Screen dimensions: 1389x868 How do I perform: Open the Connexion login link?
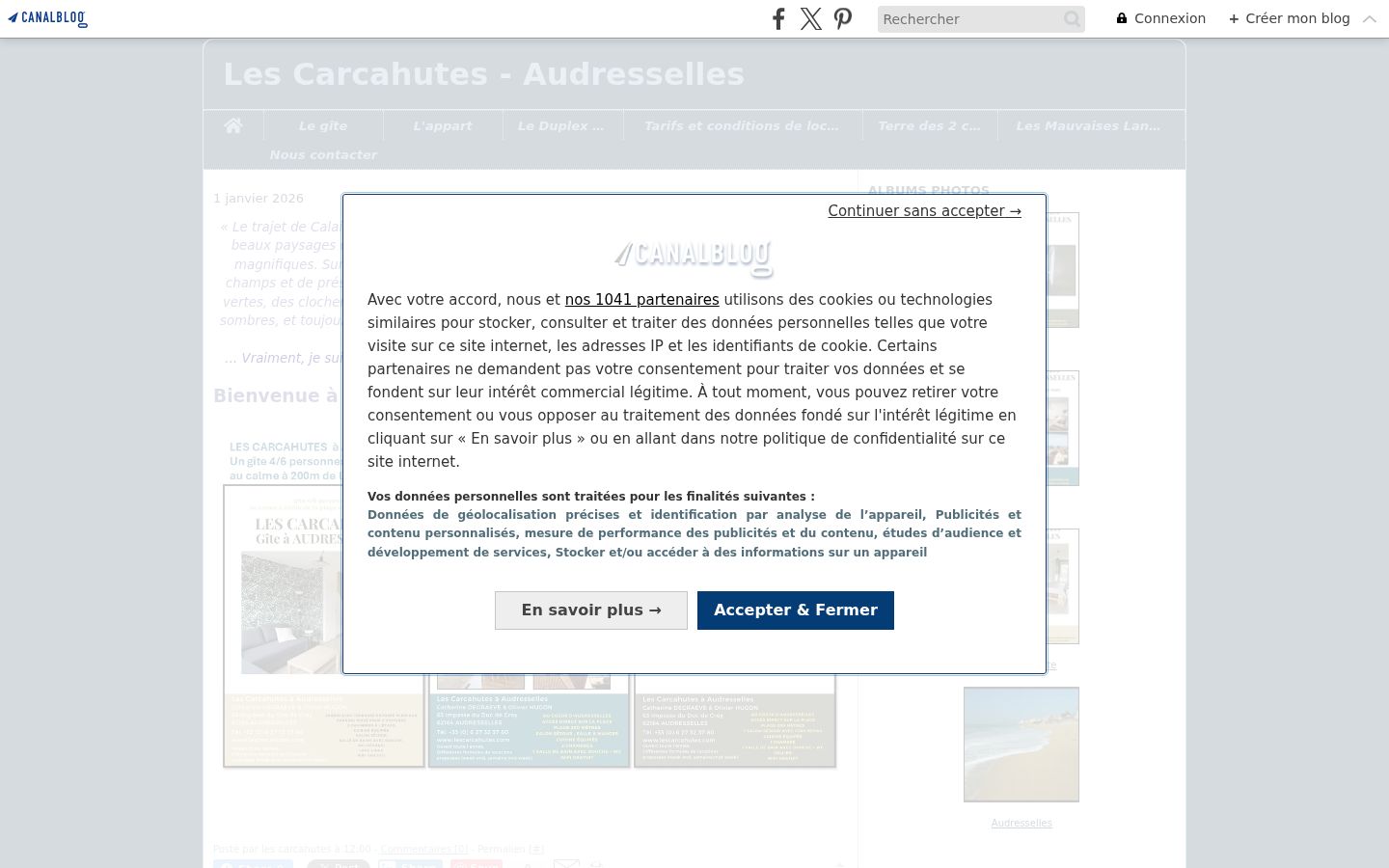1160,18
